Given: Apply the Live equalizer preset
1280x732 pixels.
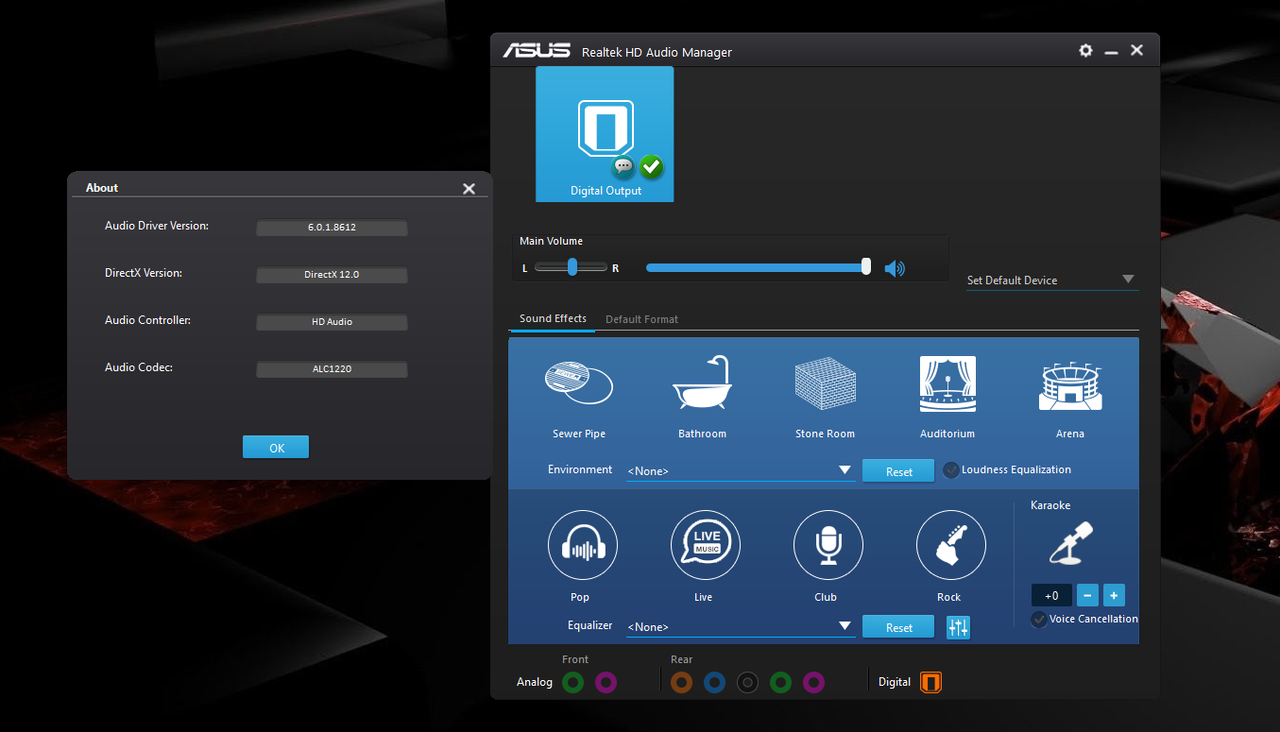Looking at the screenshot, I should coord(705,545).
